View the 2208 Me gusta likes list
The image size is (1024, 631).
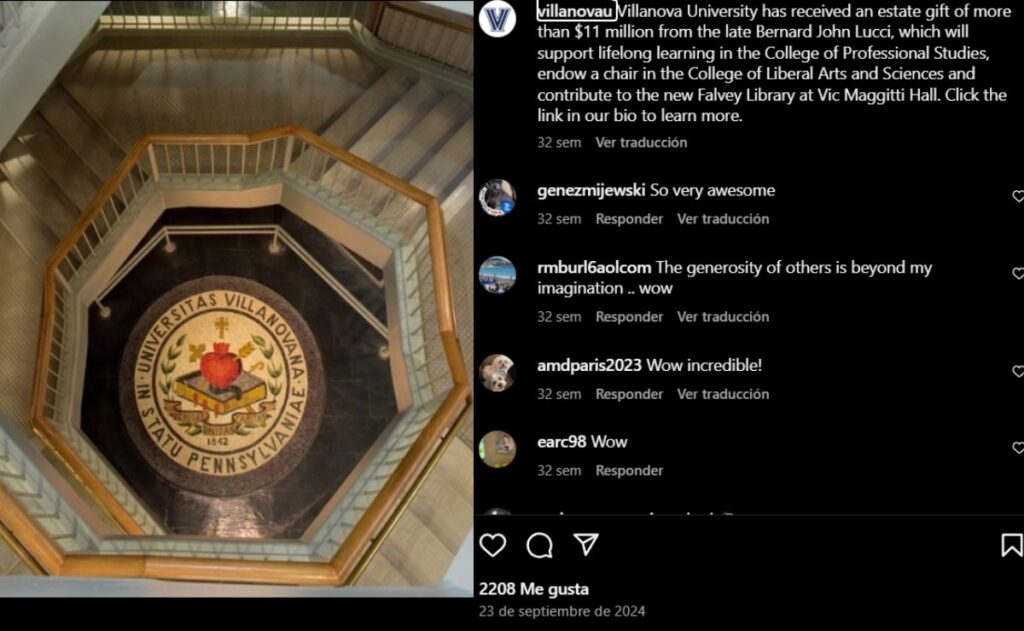coord(534,589)
